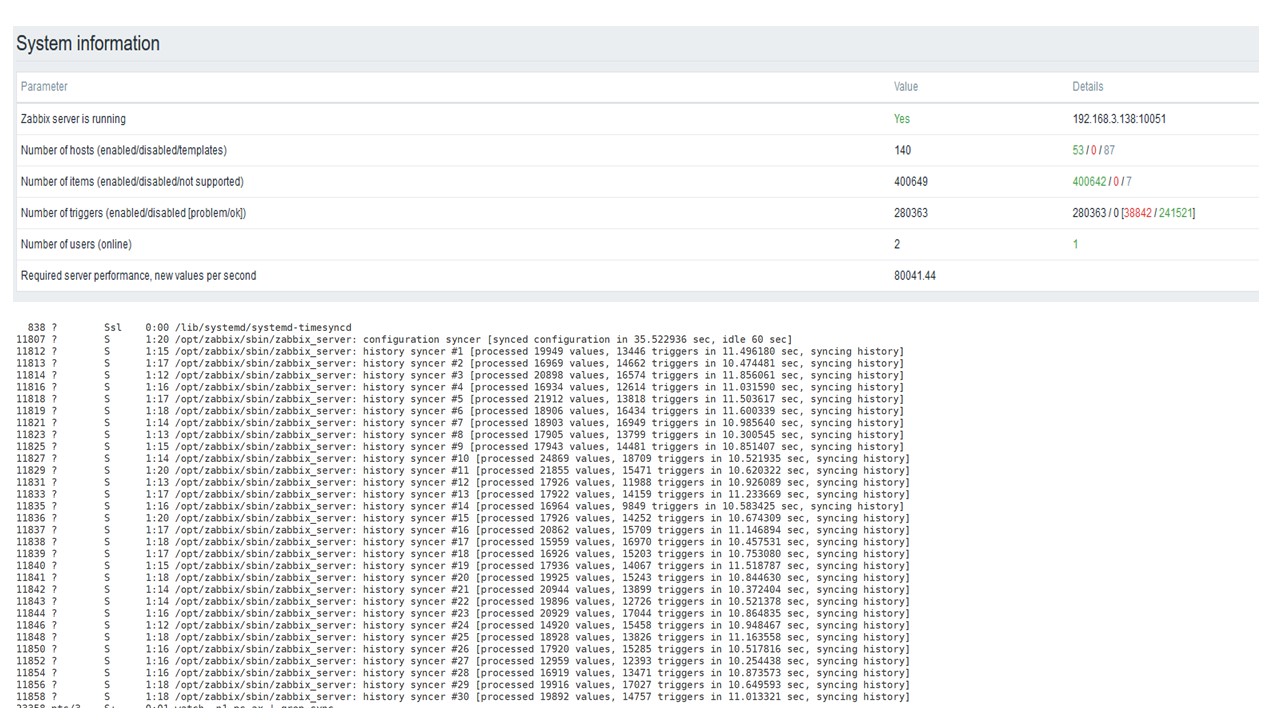
Task: Click the history syncer #19 line
Action: [463, 566]
